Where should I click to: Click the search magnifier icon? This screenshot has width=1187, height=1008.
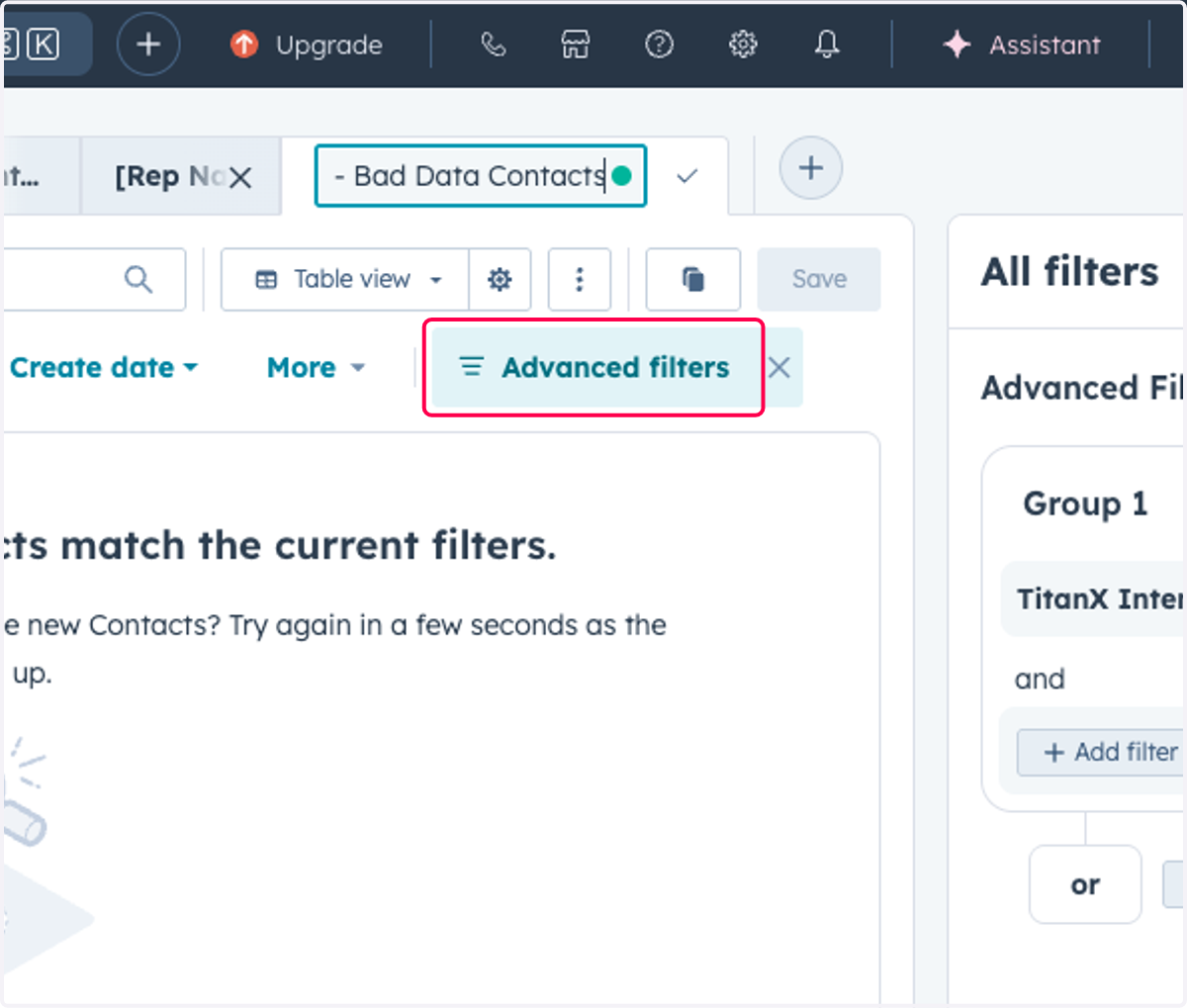138,280
